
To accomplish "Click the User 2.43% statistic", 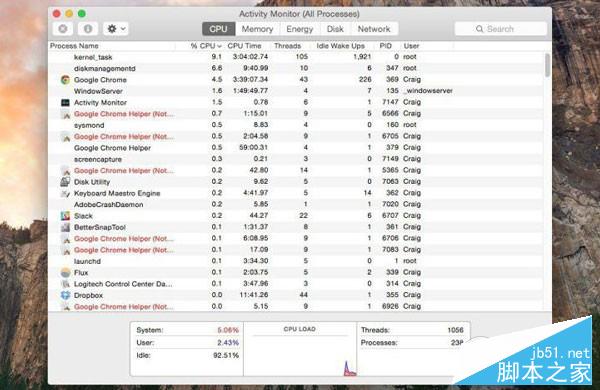I will coord(188,343).
